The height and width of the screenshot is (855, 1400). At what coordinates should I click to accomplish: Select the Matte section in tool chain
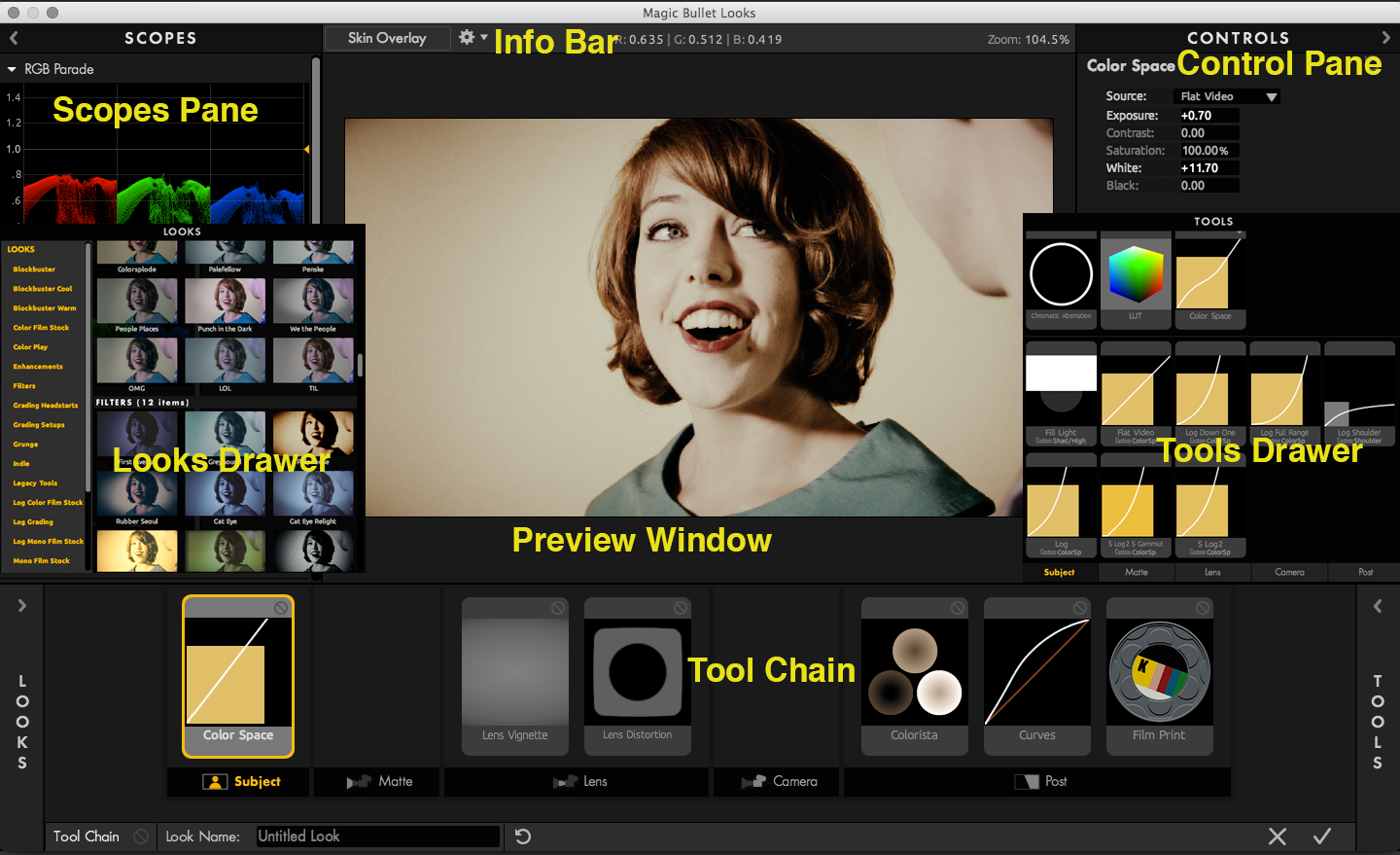[x=379, y=782]
